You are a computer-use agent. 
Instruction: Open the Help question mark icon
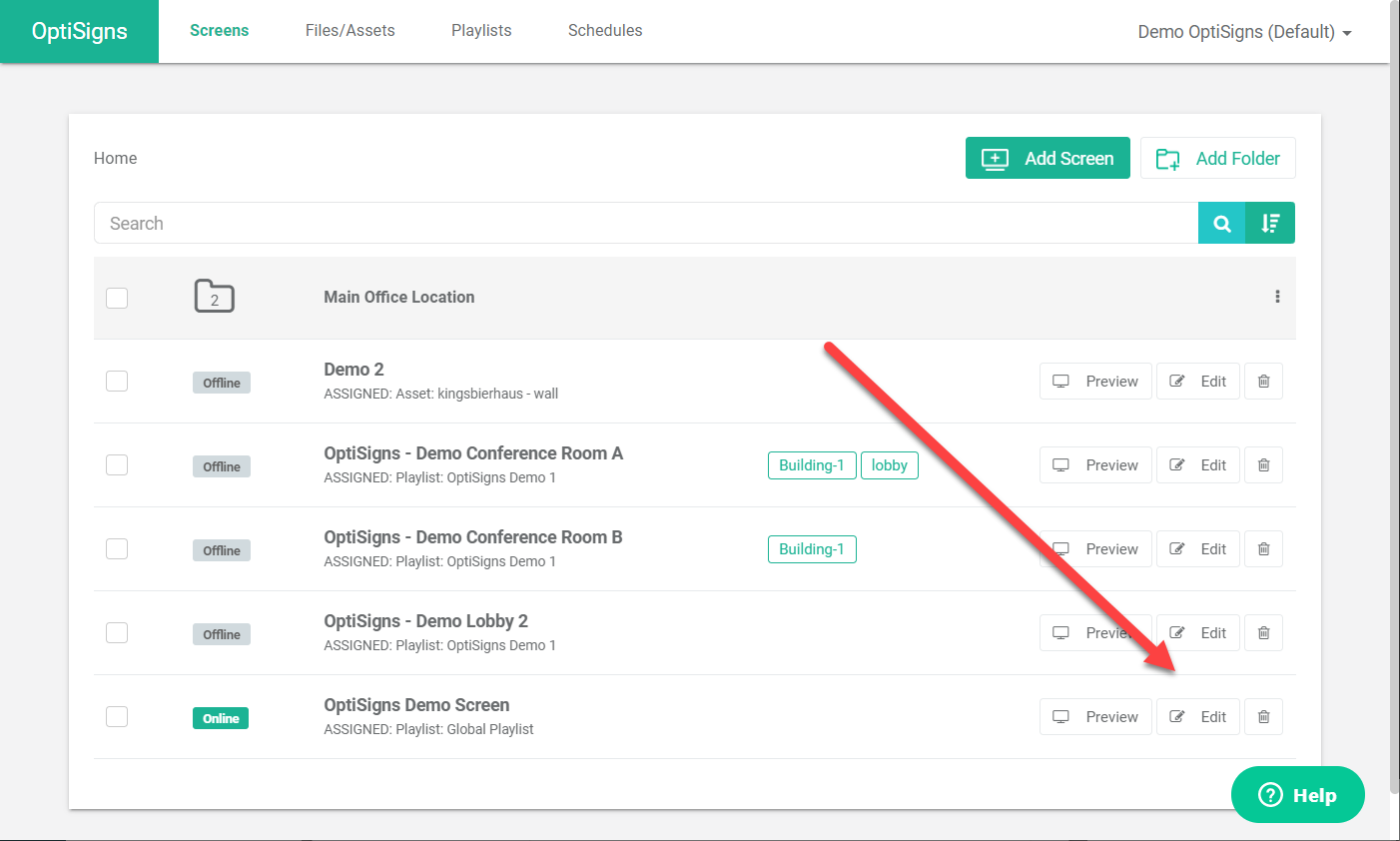(1269, 794)
